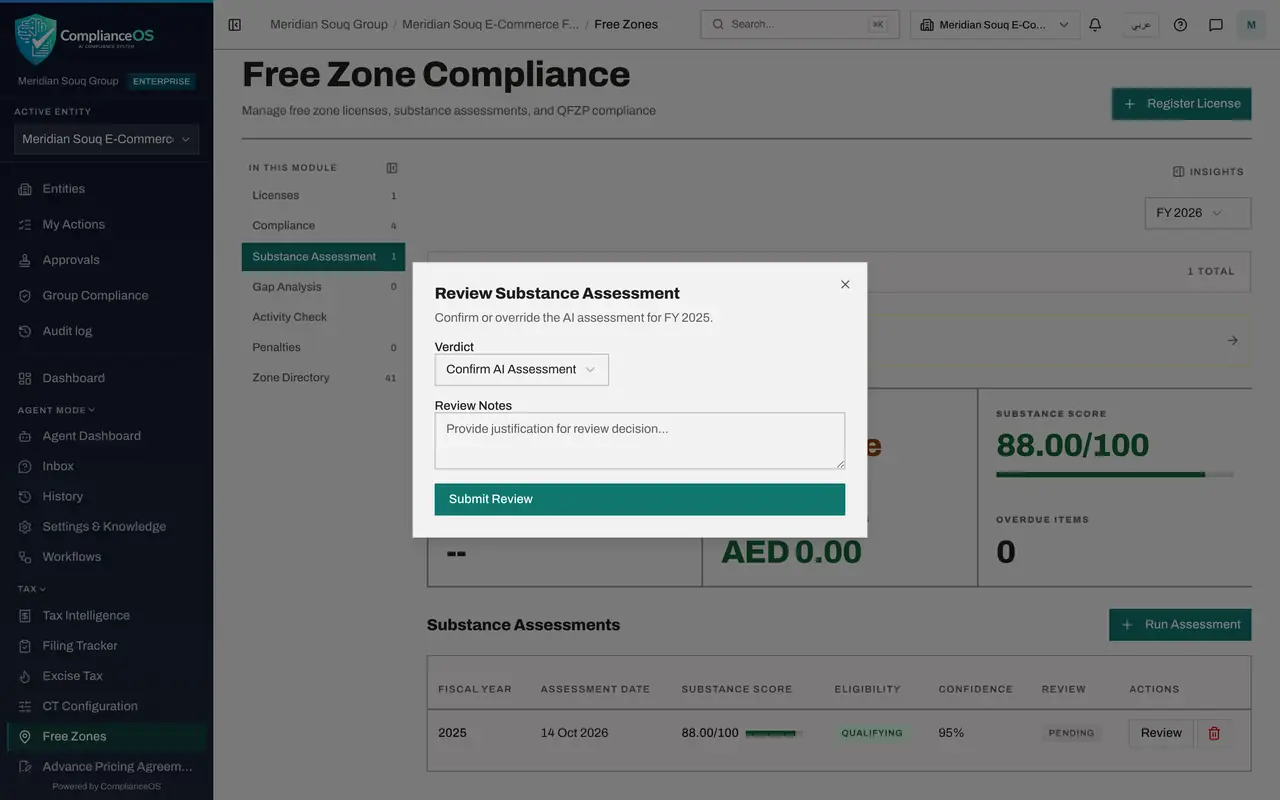
Task: Open notifications bell icon
Action: [x=1095, y=25]
